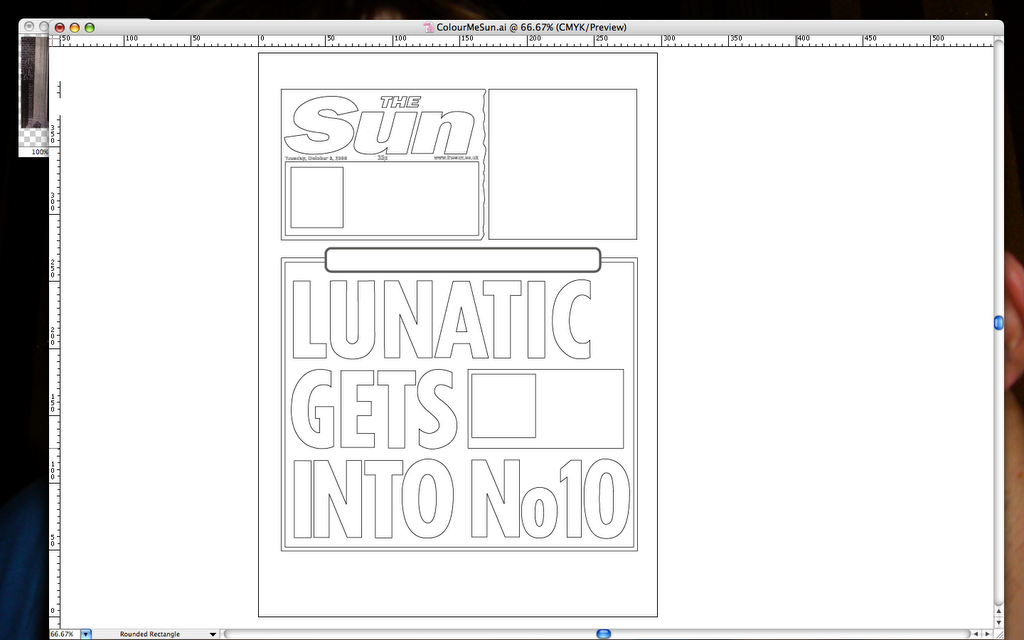Click the scroll down arrow of vertical scrollbar

(999, 622)
